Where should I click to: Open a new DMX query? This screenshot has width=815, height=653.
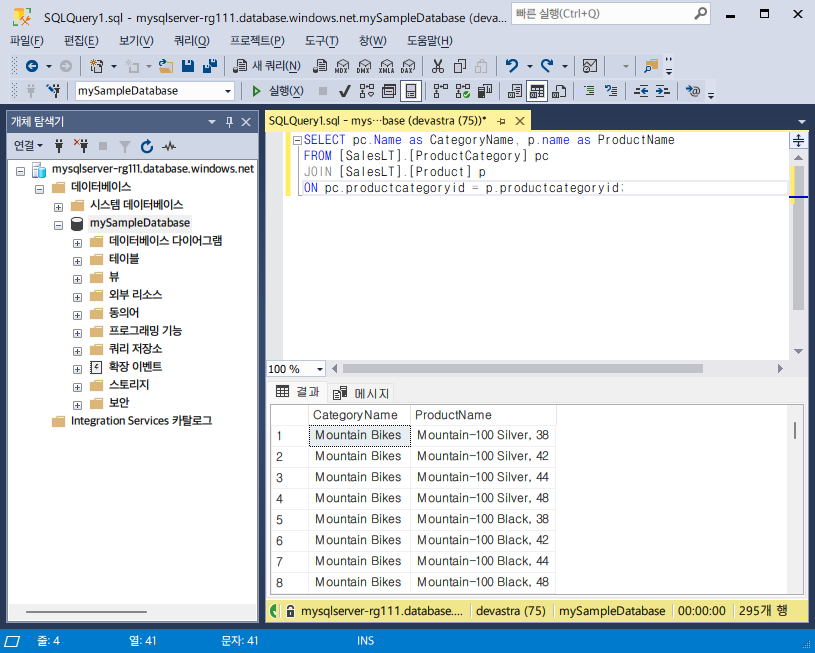click(364, 66)
